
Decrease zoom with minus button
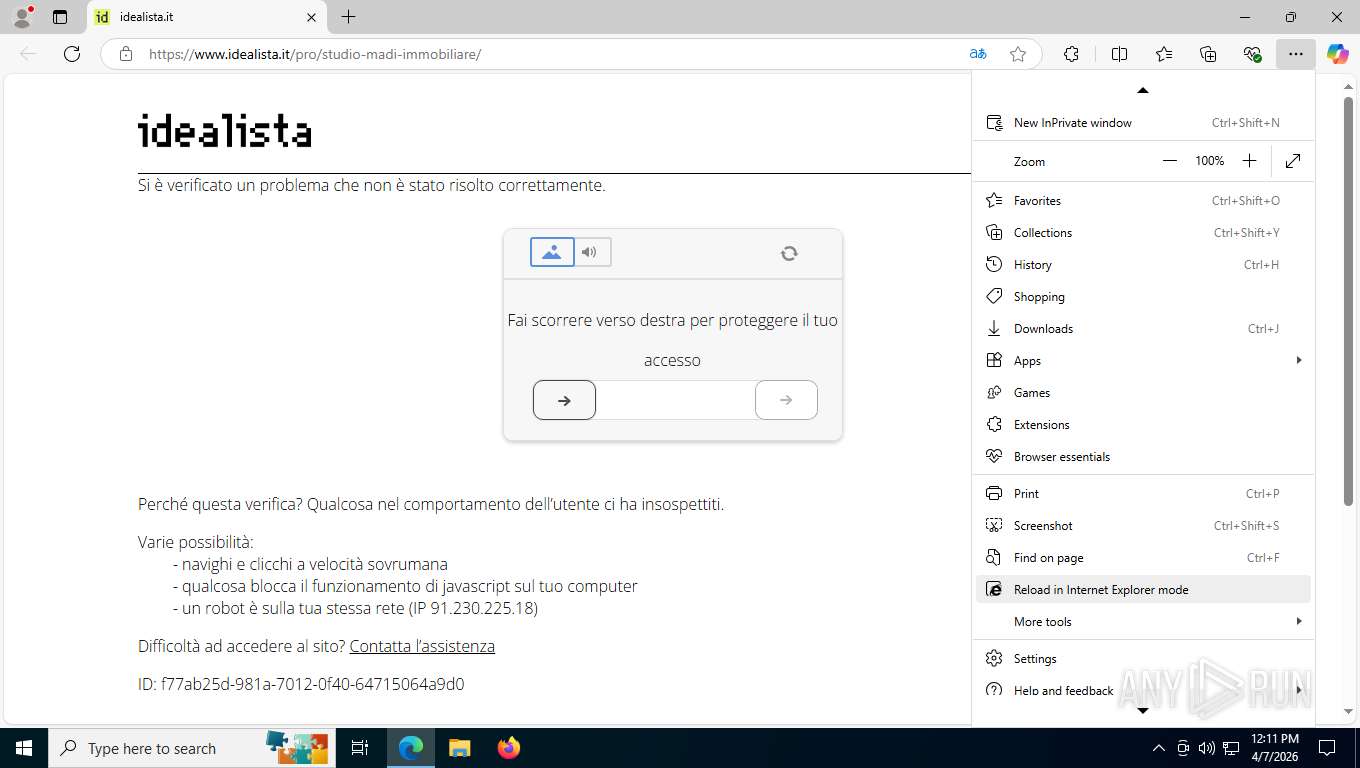click(1169, 161)
